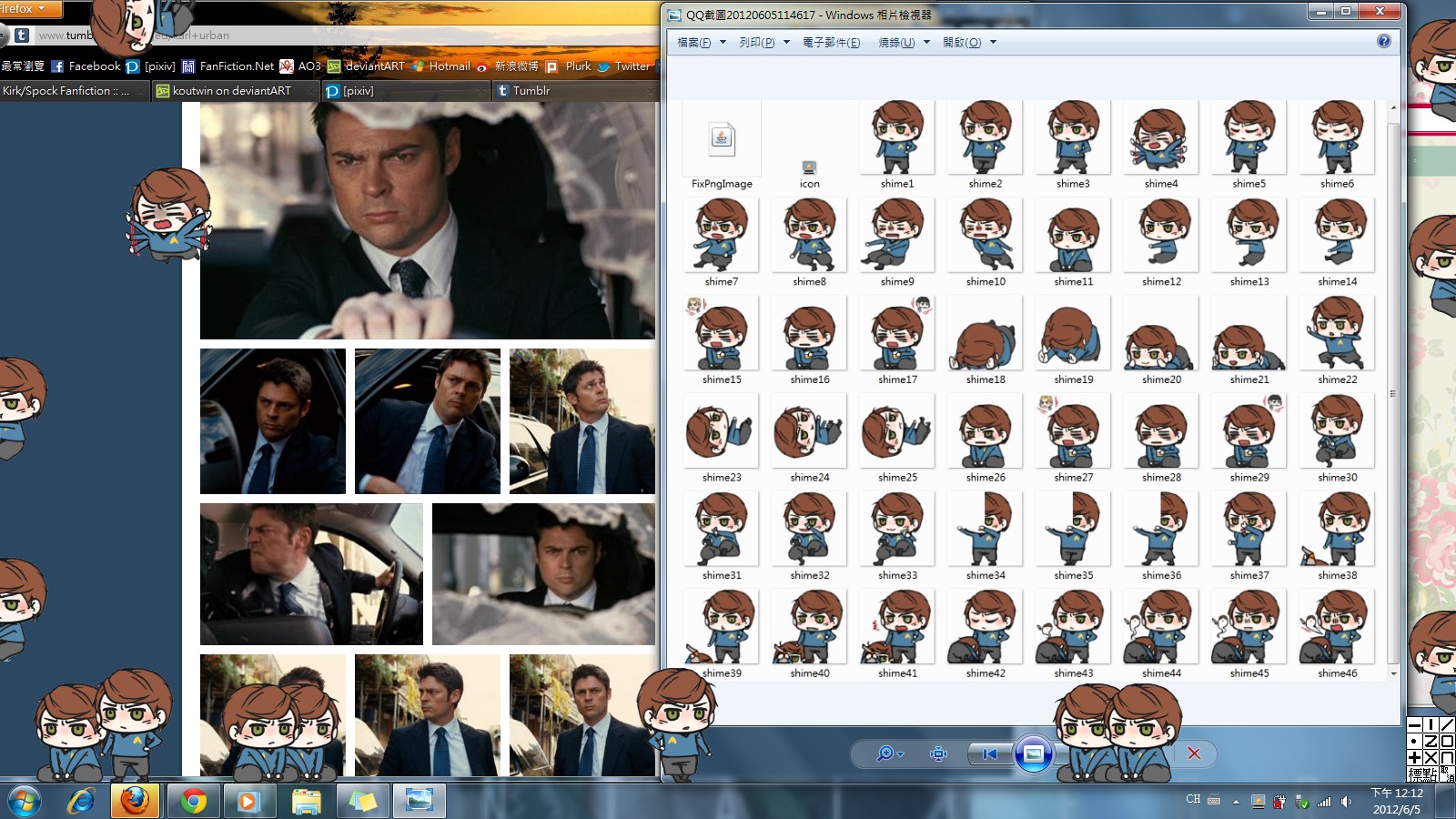This screenshot has width=1456, height=819.
Task: Open the 開啟(O) menu in Photo Viewer
Action: tap(962, 43)
